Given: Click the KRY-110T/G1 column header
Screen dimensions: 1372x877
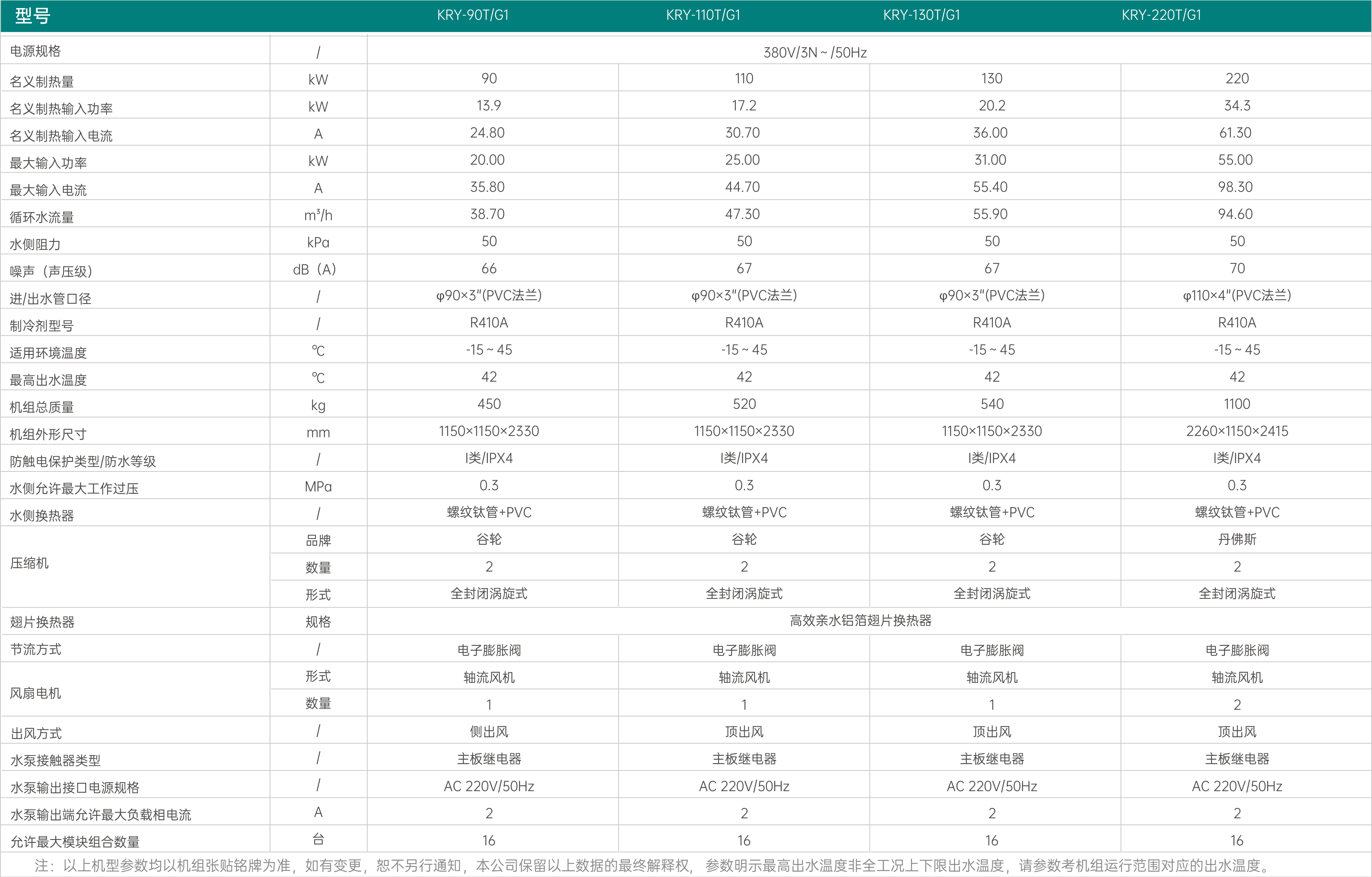Looking at the screenshot, I should click(702, 15).
